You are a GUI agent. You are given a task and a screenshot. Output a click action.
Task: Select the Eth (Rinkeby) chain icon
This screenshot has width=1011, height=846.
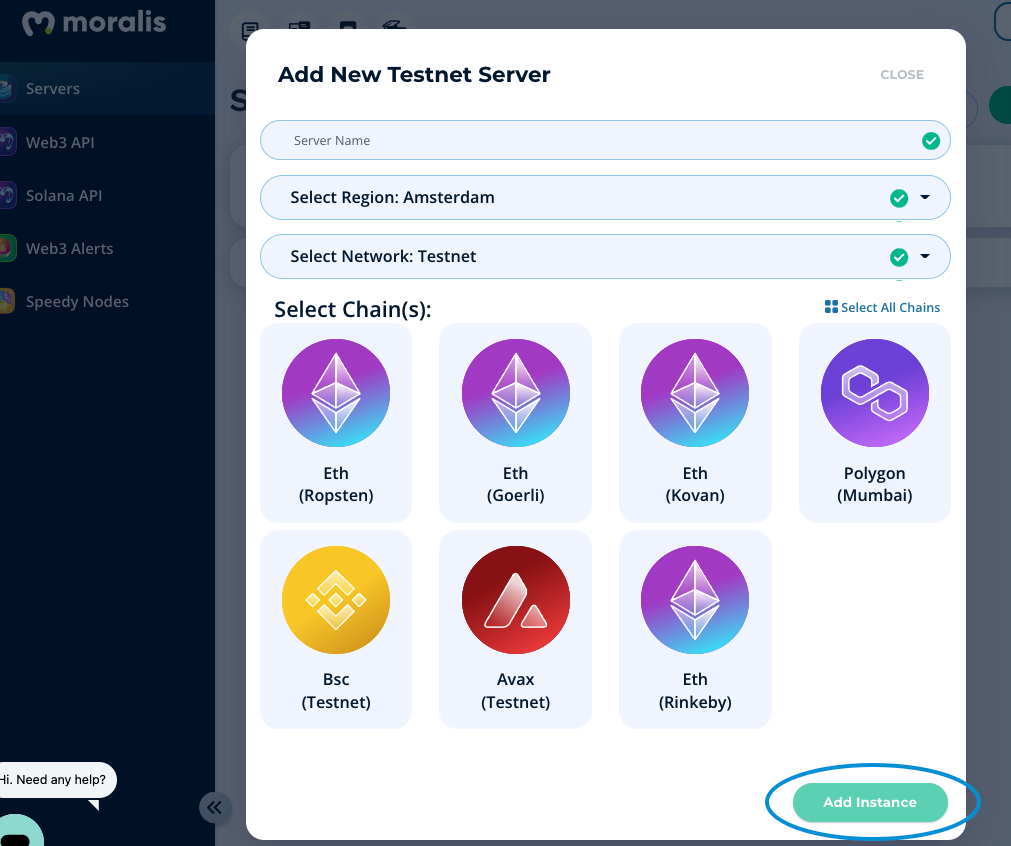point(695,600)
